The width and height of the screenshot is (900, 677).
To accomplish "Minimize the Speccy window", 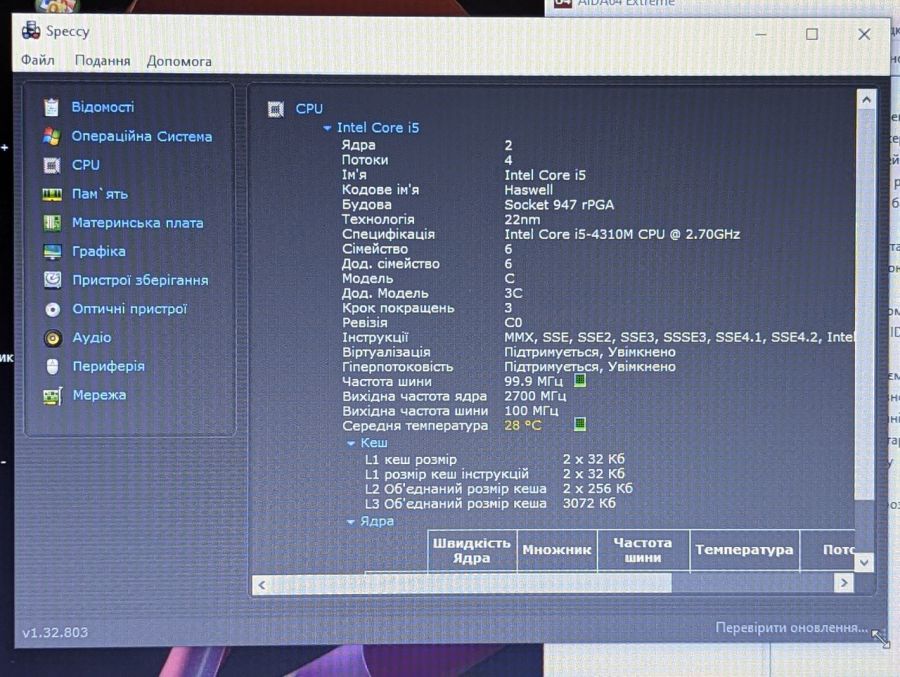I will click(x=761, y=34).
